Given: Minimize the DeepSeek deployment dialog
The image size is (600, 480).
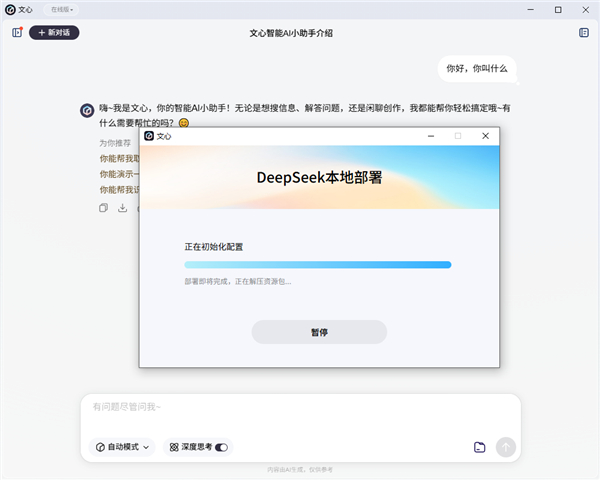Looking at the screenshot, I should pos(431,136).
